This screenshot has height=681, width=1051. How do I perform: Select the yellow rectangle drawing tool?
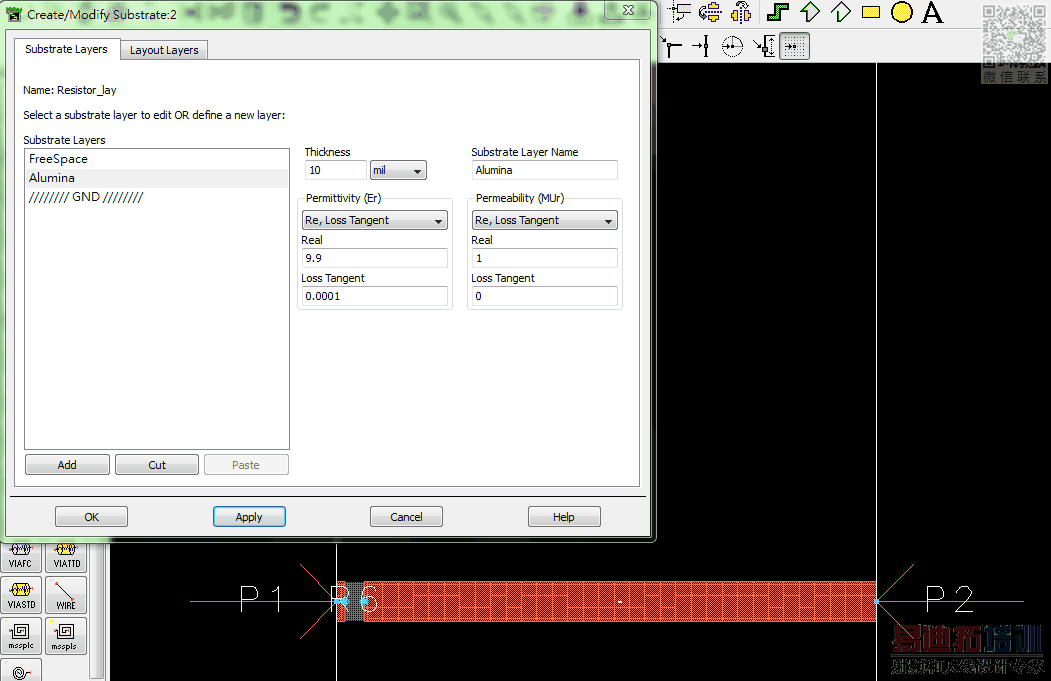tap(871, 12)
